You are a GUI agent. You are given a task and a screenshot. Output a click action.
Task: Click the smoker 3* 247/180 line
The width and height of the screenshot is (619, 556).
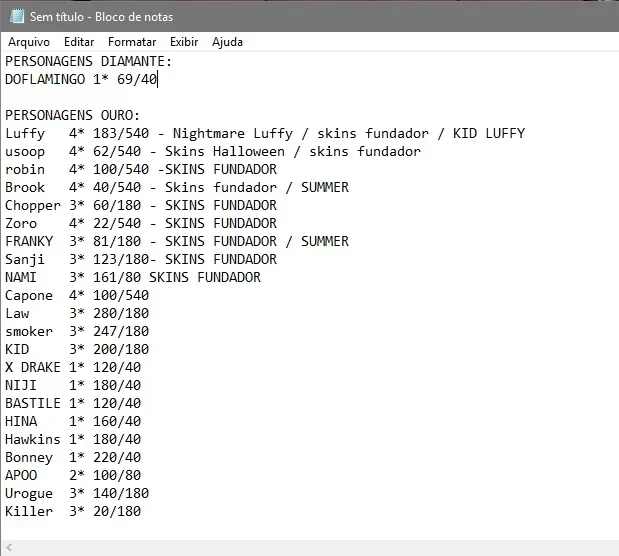pyautogui.click(x=77, y=331)
